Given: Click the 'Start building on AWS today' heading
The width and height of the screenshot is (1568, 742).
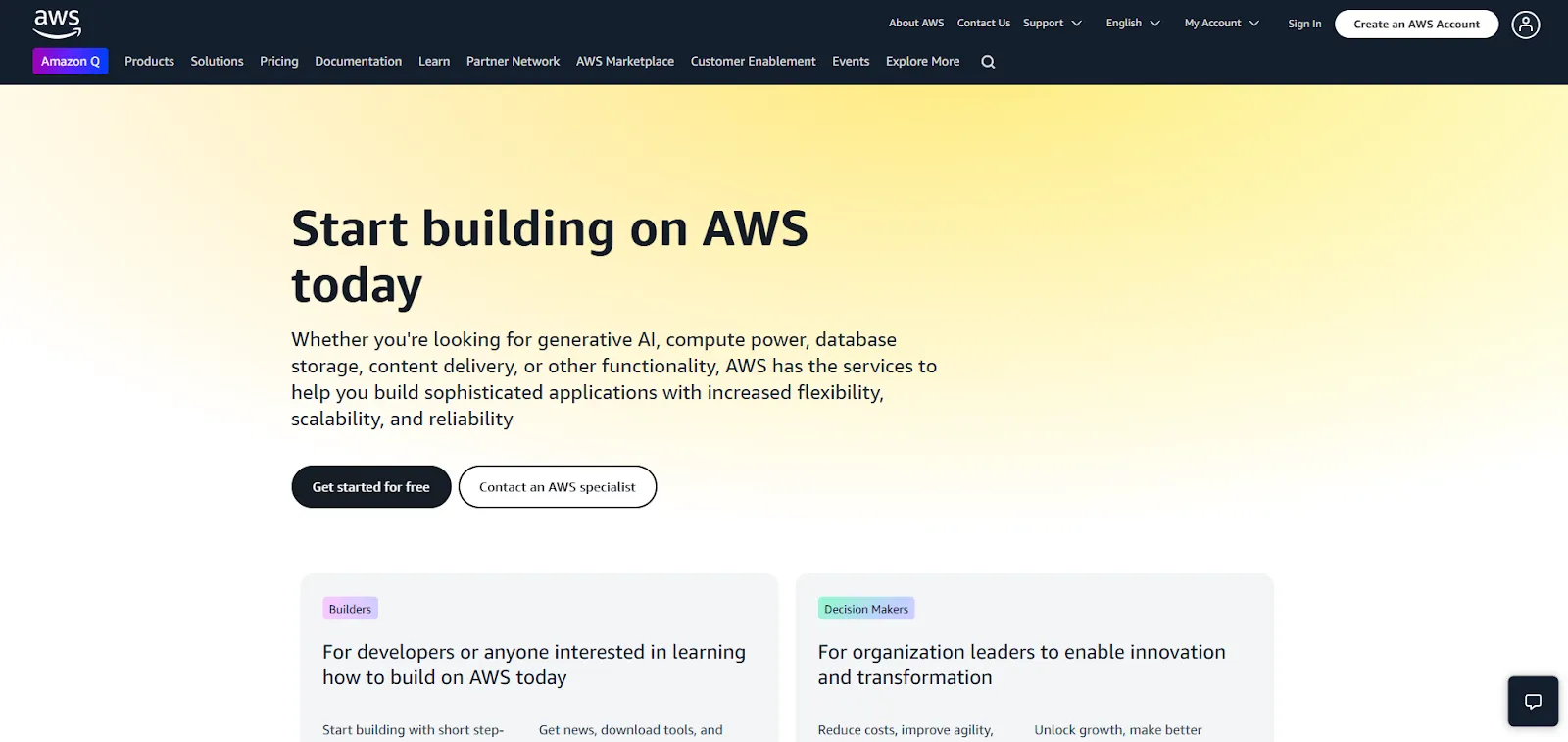Looking at the screenshot, I should 550,257.
